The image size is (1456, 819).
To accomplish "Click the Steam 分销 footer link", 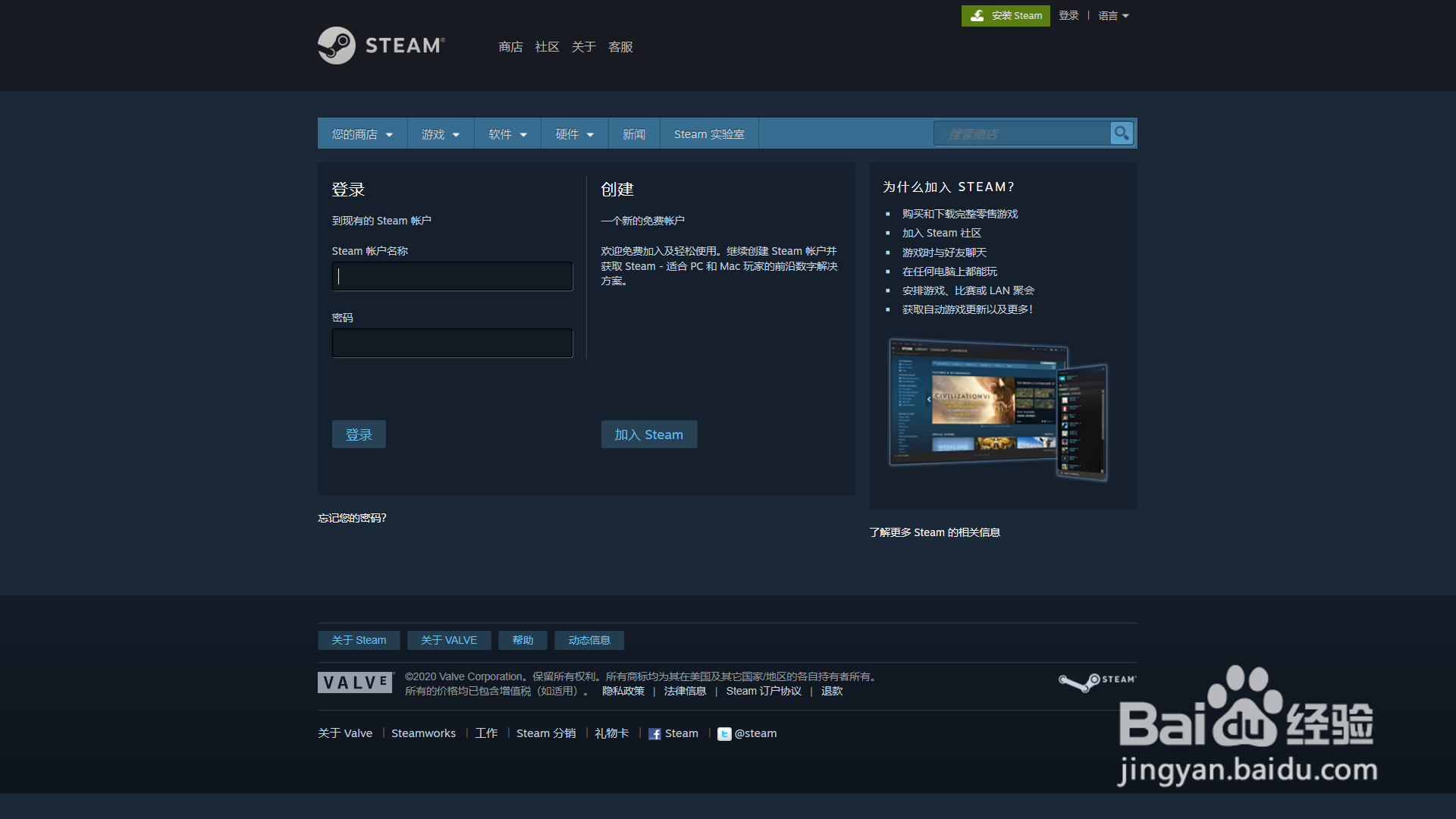I will tap(546, 733).
